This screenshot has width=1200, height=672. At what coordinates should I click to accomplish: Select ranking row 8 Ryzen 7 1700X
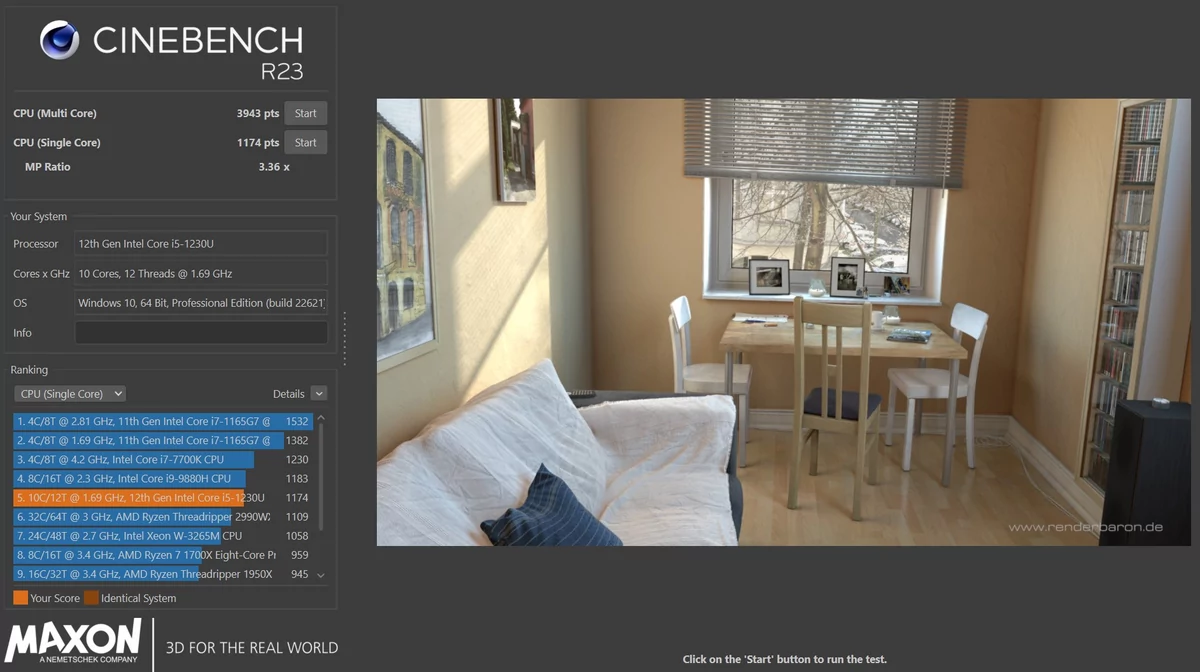pyautogui.click(x=163, y=555)
